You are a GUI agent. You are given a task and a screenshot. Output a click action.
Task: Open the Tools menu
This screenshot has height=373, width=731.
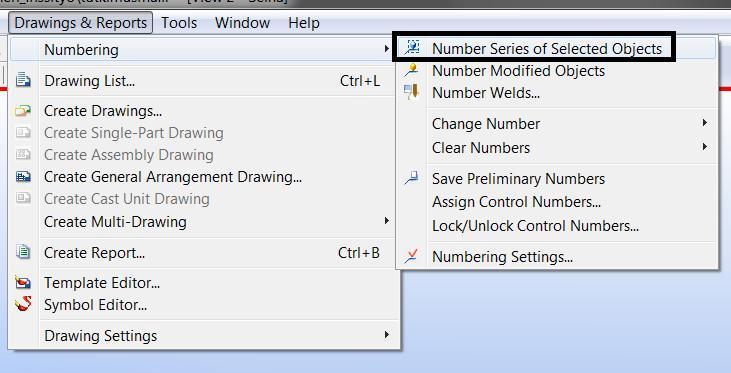[179, 23]
